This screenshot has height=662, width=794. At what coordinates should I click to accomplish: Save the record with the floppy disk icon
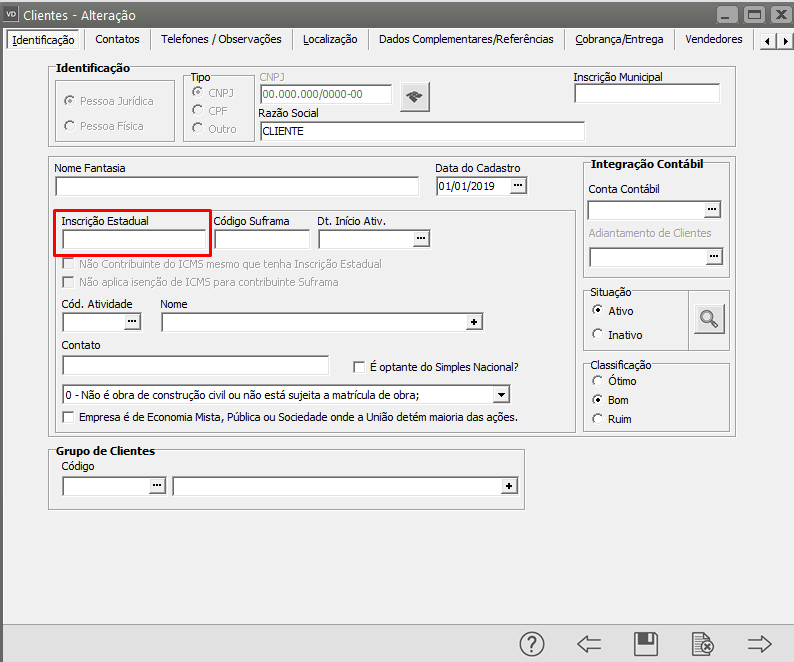click(646, 644)
